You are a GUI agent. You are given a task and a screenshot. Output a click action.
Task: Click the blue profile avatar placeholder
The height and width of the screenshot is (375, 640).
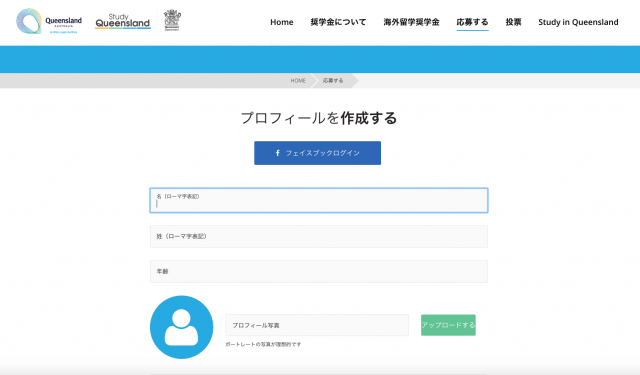click(182, 327)
